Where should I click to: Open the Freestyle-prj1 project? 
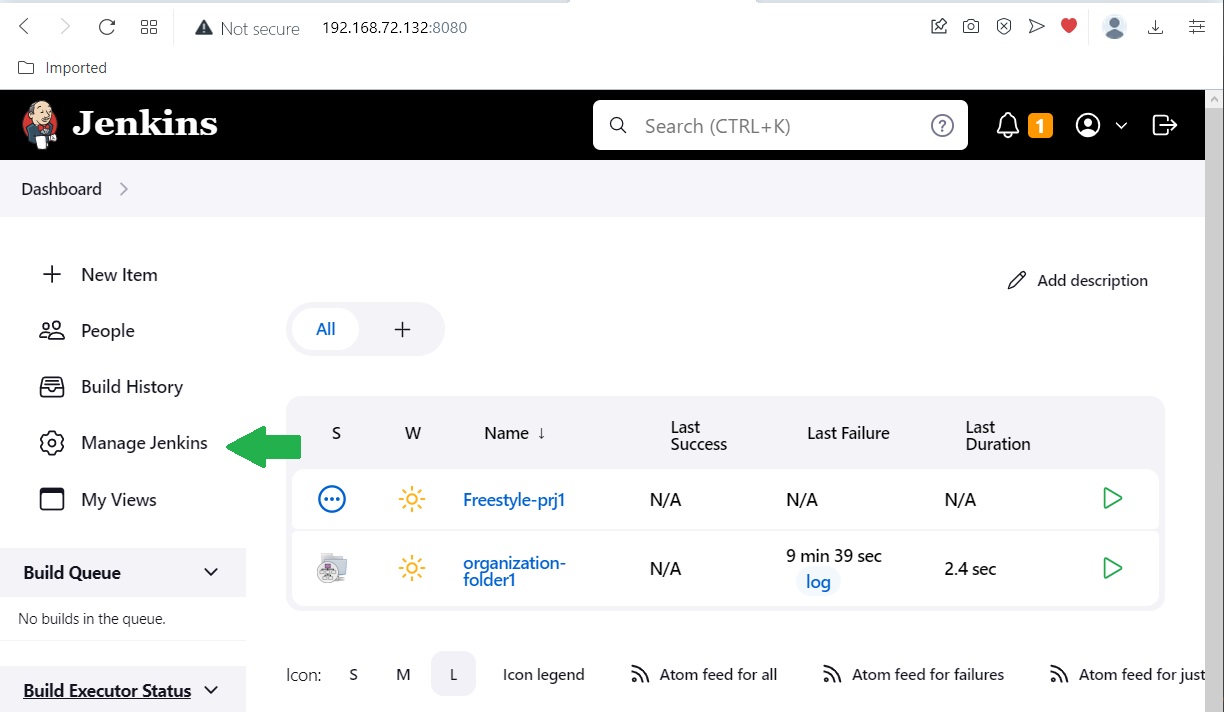(x=514, y=500)
